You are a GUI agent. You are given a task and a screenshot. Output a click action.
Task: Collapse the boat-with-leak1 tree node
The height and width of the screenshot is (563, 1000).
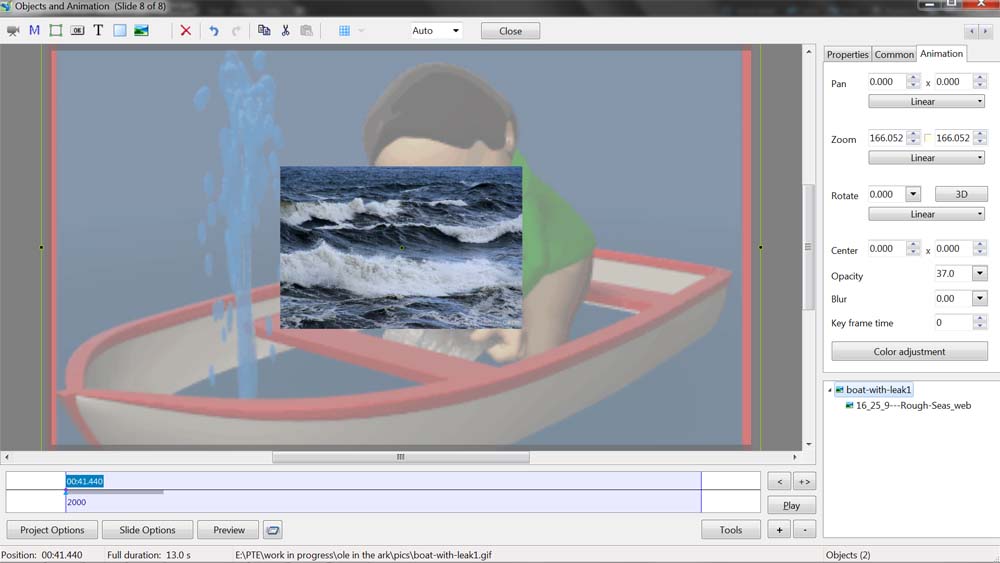[x=829, y=390]
